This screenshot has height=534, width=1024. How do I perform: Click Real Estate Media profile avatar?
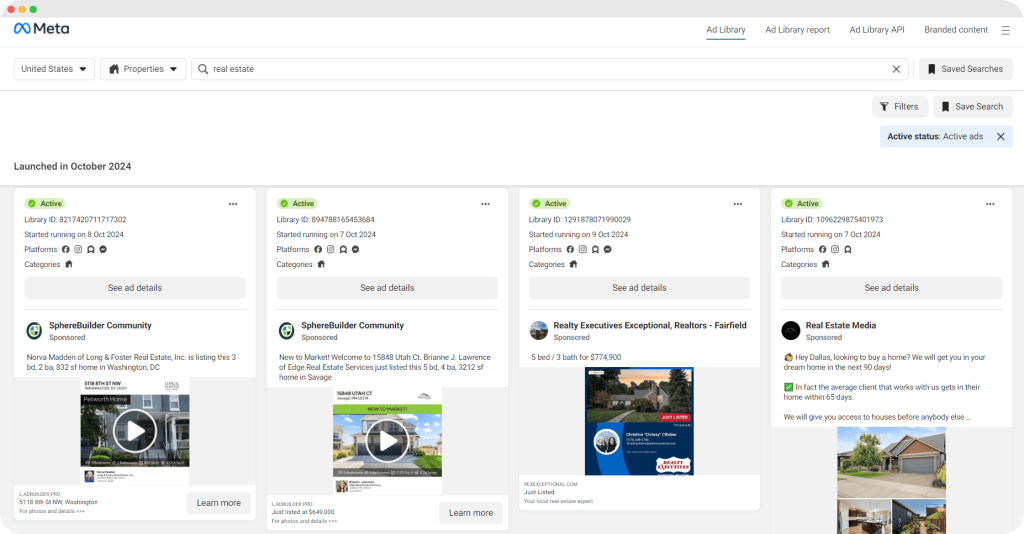tap(791, 330)
